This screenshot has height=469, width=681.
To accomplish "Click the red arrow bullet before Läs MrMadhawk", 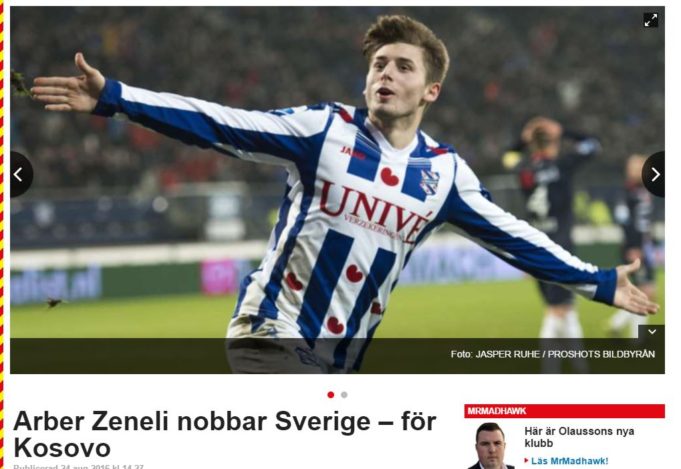I will [x=526, y=461].
